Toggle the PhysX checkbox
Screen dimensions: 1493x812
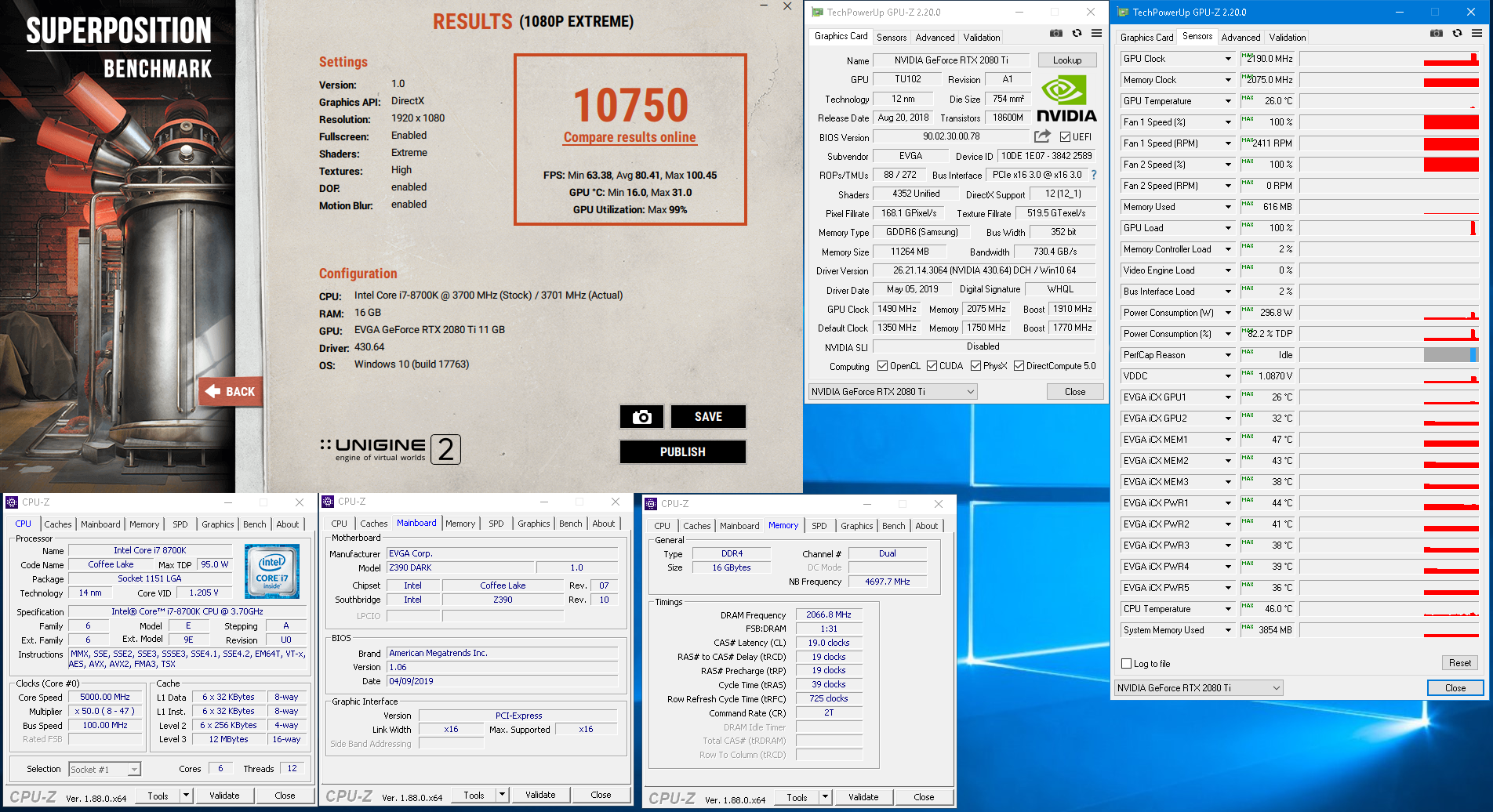[x=975, y=366]
